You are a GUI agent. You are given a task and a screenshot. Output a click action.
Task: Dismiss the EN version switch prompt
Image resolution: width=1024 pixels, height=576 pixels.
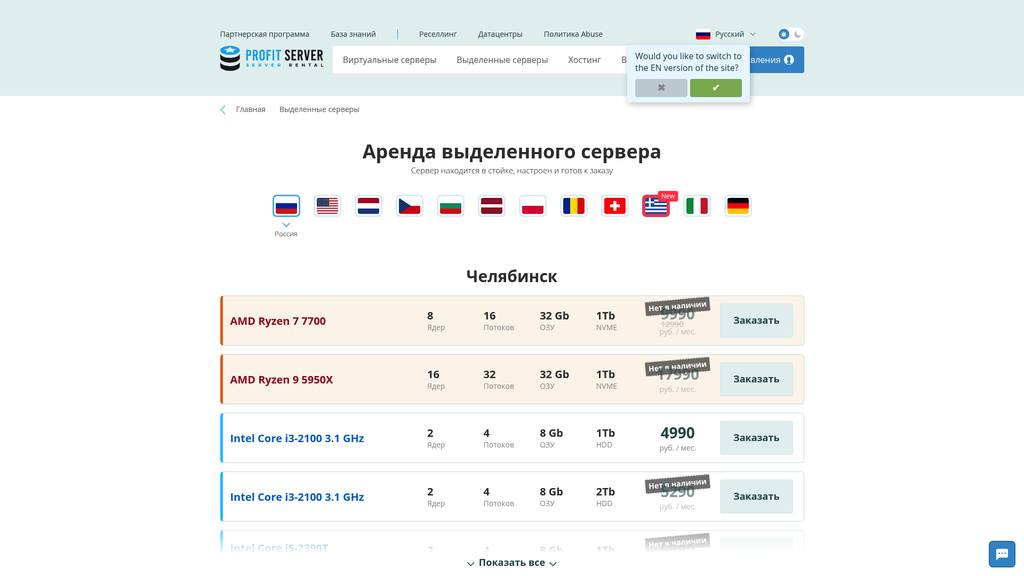click(661, 88)
